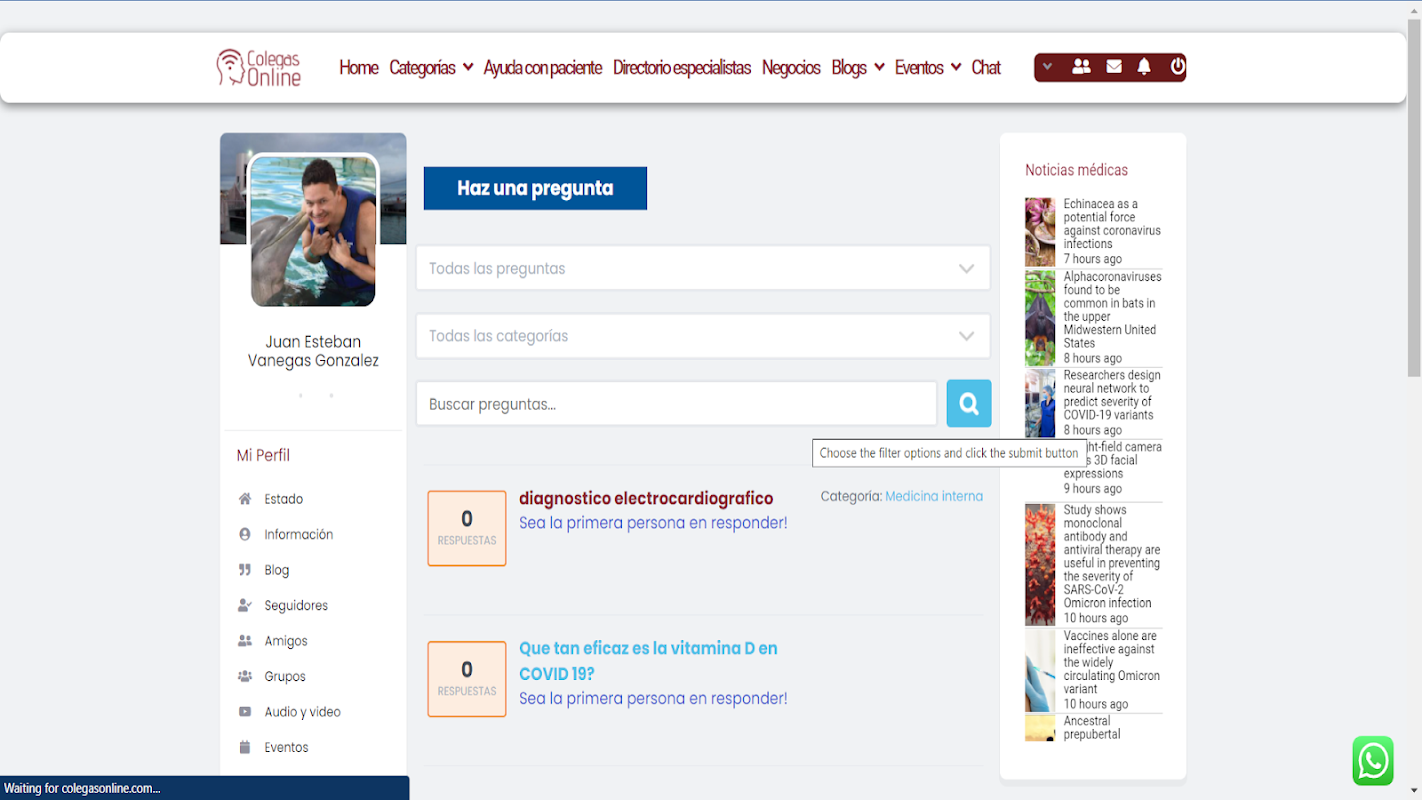Open the monoclonal antibody study article
Image resolution: width=1422 pixels, height=800 pixels.
pos(1112,556)
